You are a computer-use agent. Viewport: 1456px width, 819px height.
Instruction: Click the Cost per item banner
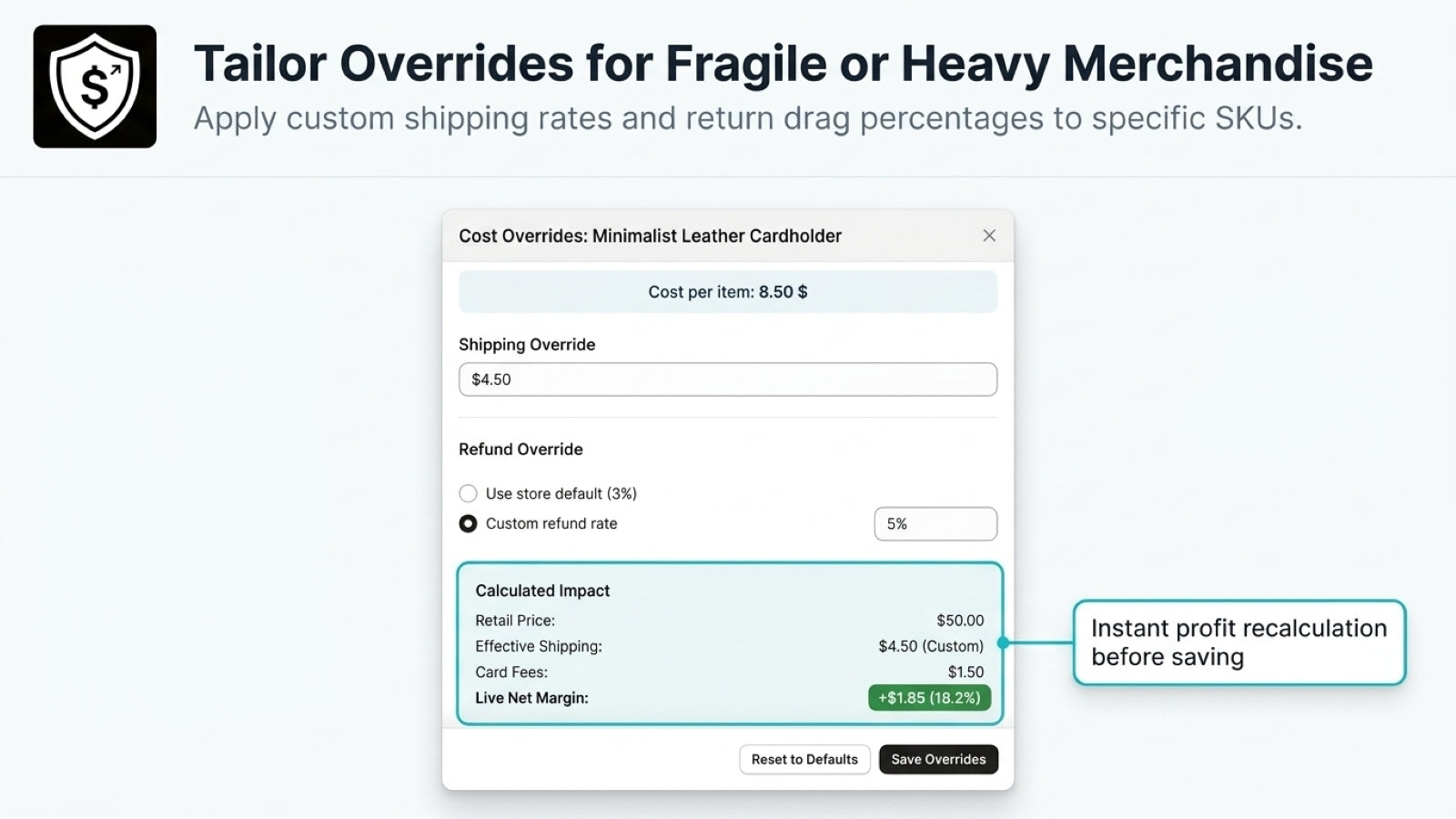728,292
